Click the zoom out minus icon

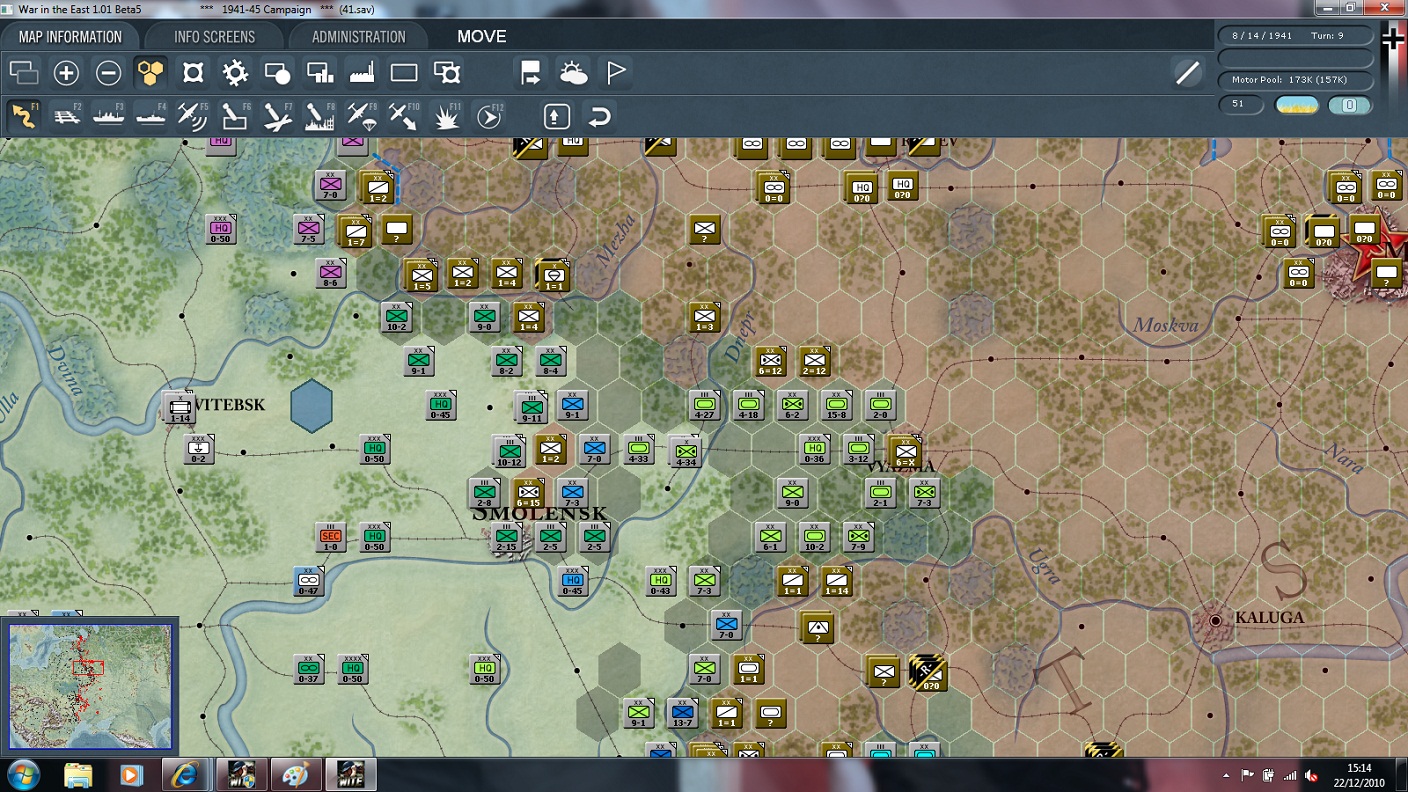pos(108,73)
